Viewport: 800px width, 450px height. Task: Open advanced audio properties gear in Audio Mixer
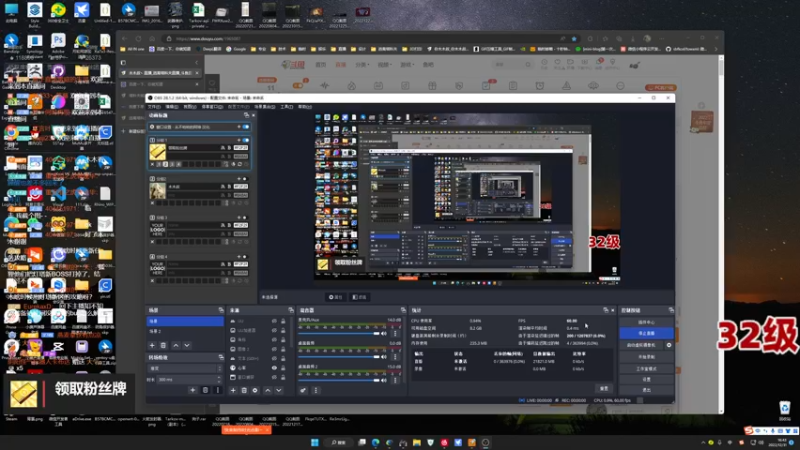[303, 390]
